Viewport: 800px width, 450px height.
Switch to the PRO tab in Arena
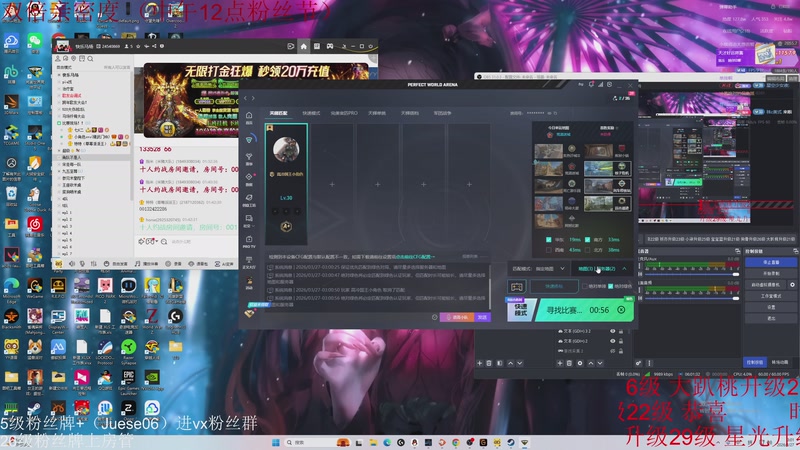point(344,113)
